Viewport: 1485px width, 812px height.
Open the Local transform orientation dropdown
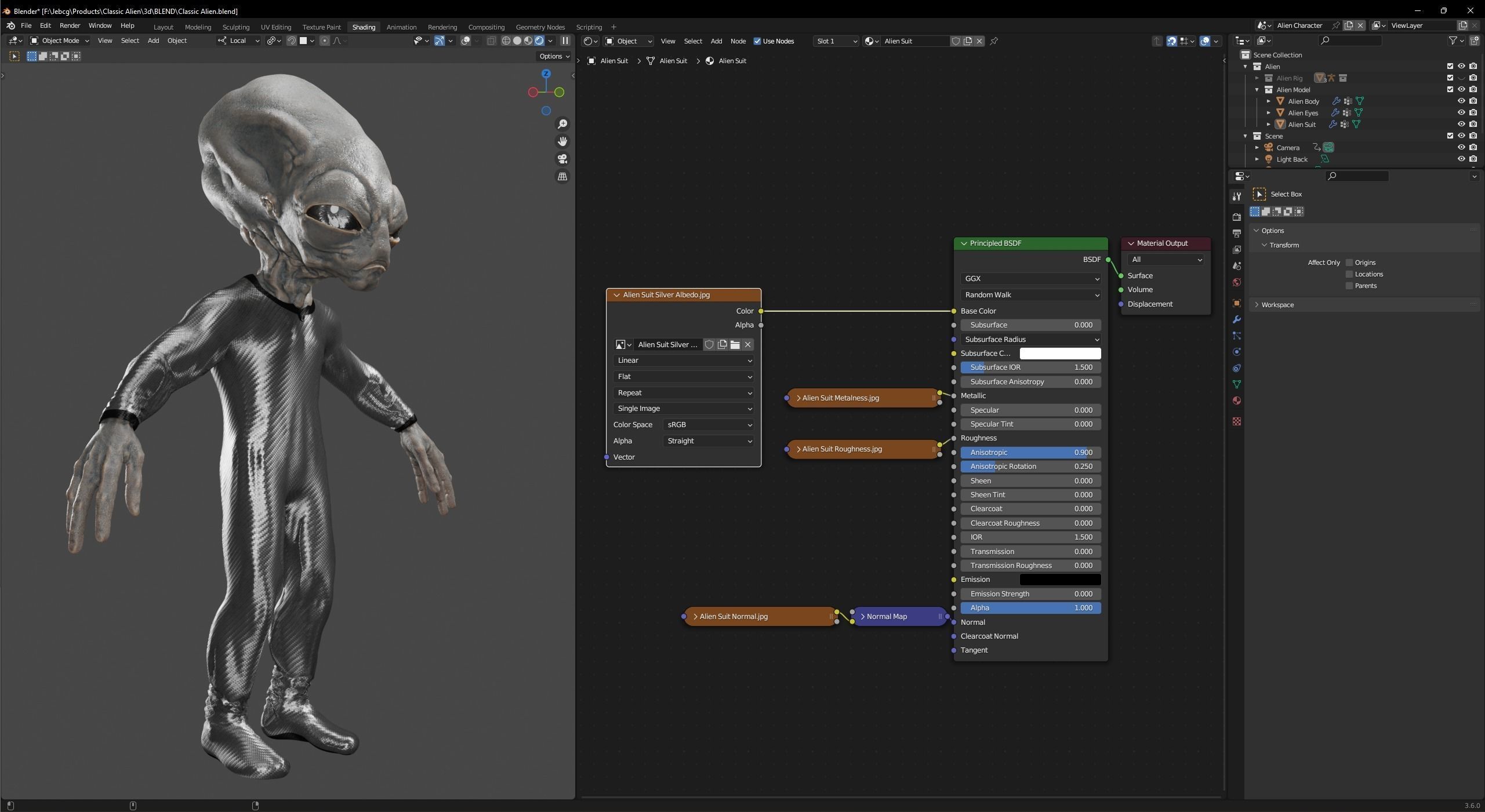click(x=238, y=41)
